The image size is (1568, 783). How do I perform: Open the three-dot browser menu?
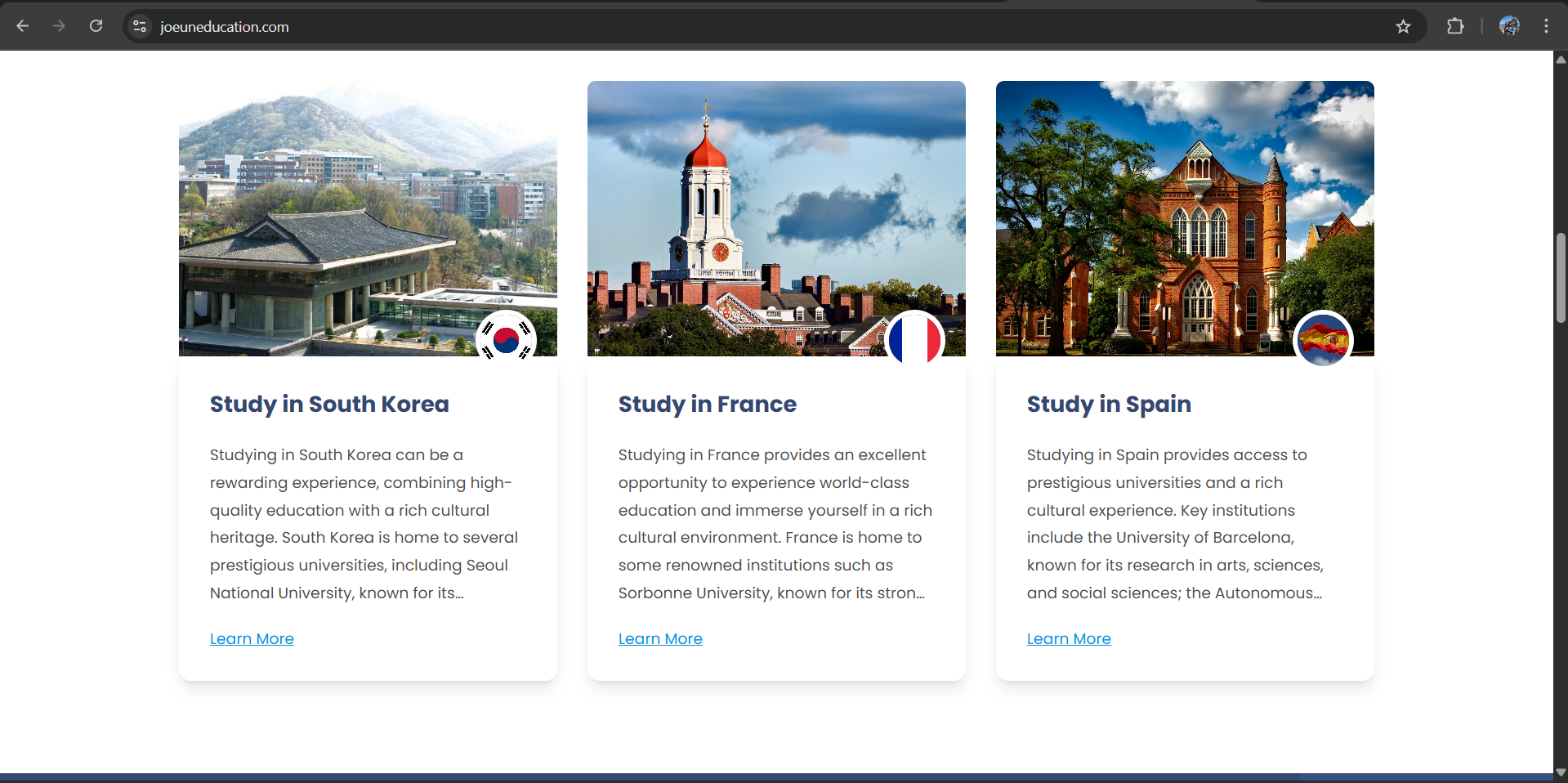(1546, 26)
